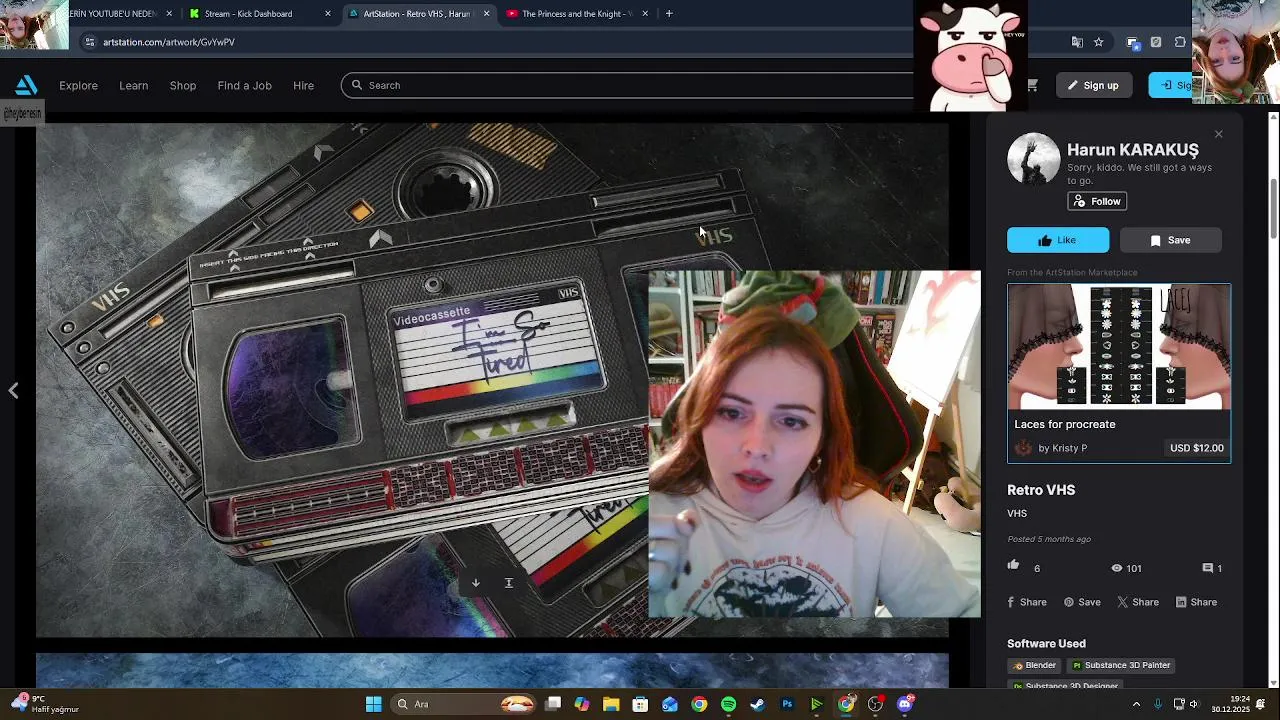This screenshot has height=720, width=1280.
Task: Click the ArtStation logo
Action: click(x=26, y=85)
